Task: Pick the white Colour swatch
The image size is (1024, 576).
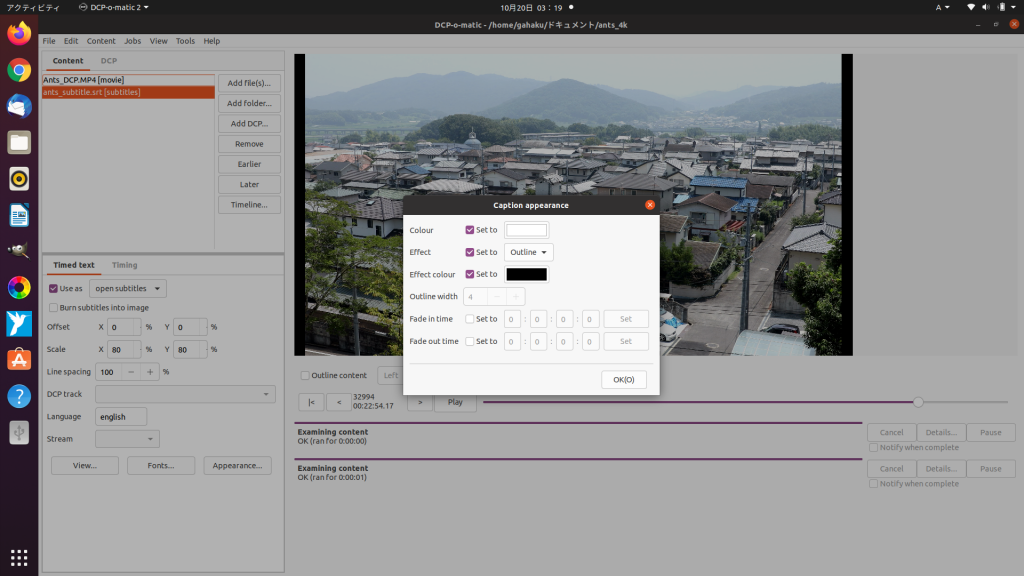Action: click(526, 230)
